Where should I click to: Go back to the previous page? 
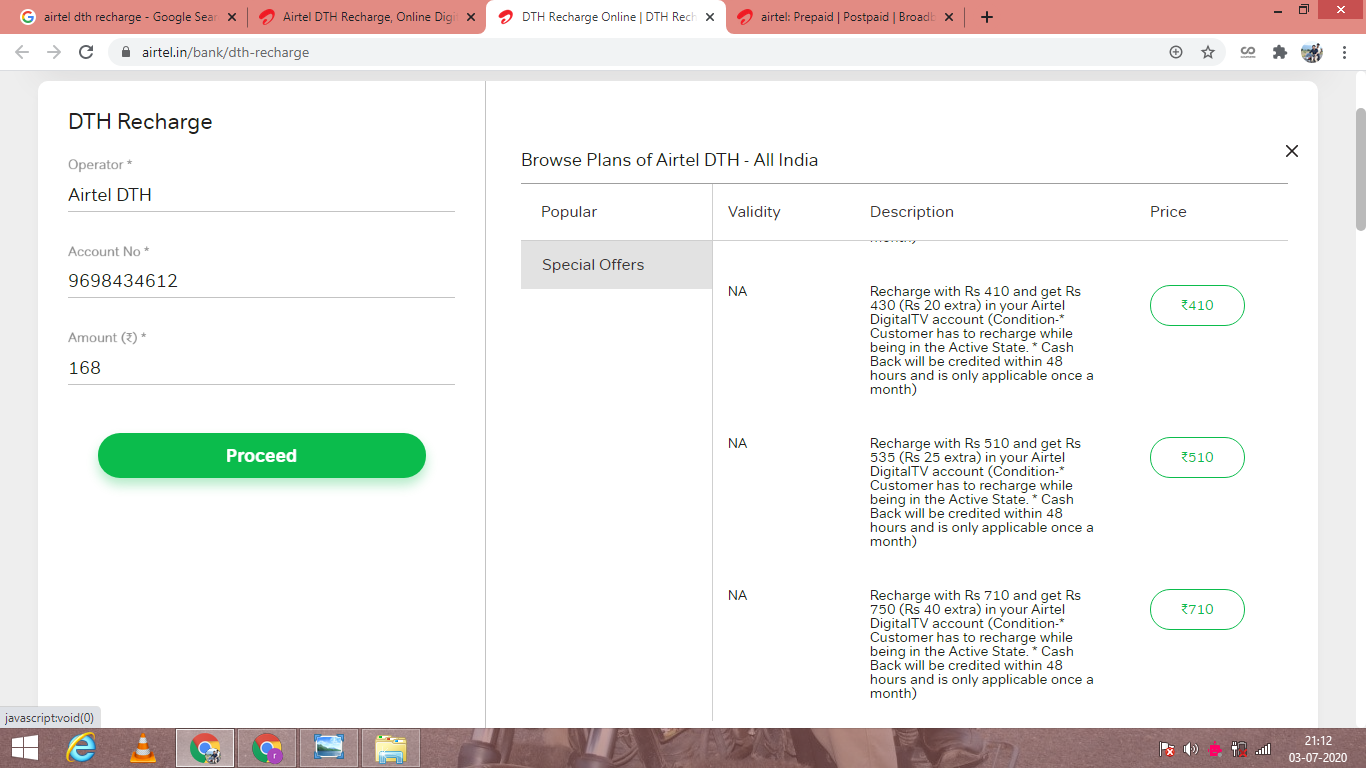pyautogui.click(x=22, y=52)
